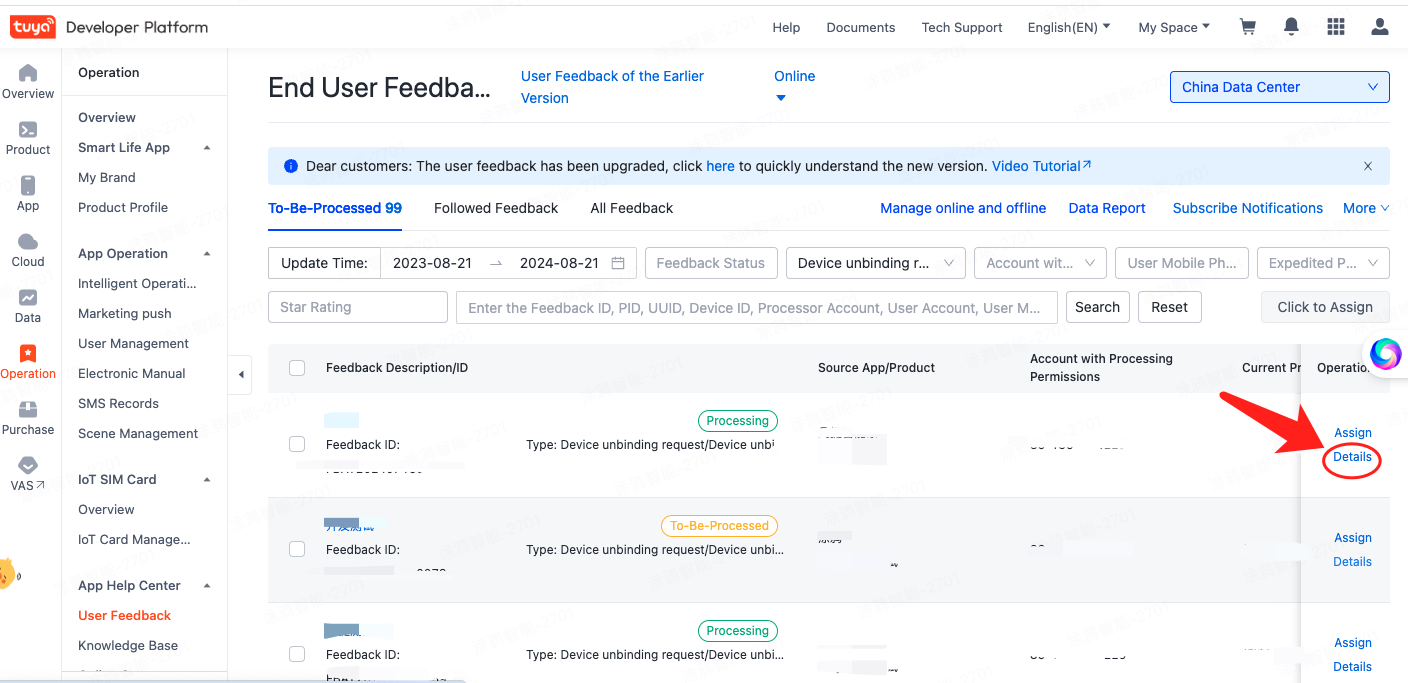Open the Cloud section icon

tap(28, 241)
